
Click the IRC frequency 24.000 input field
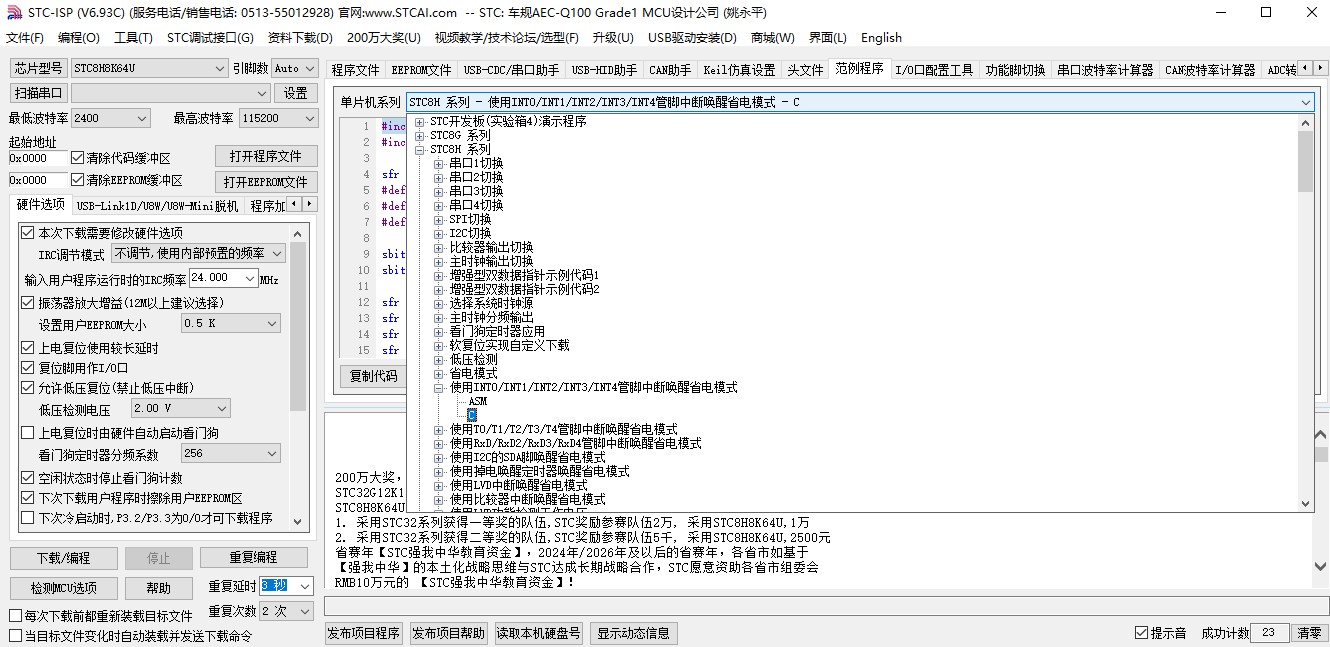pos(215,278)
